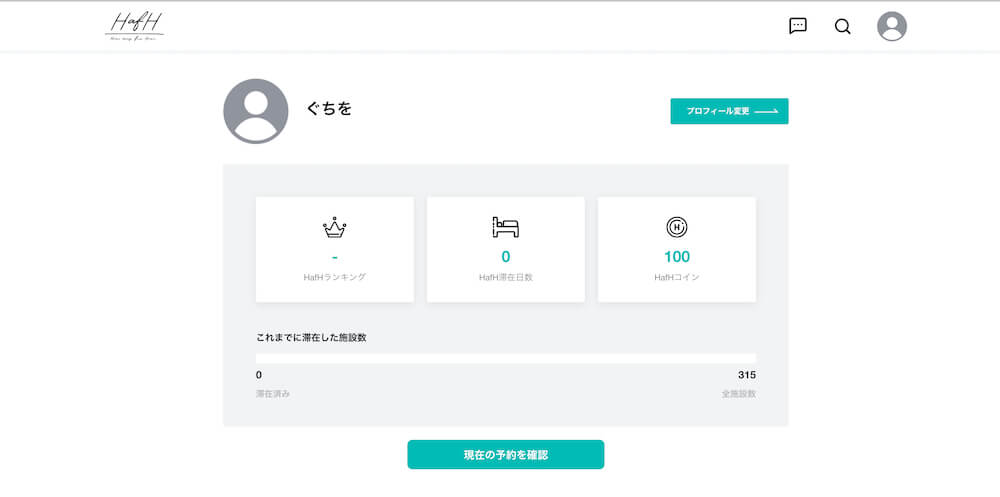The height and width of the screenshot is (497, 1000).
Task: Click the ranking value dash
Action: click(x=335, y=257)
